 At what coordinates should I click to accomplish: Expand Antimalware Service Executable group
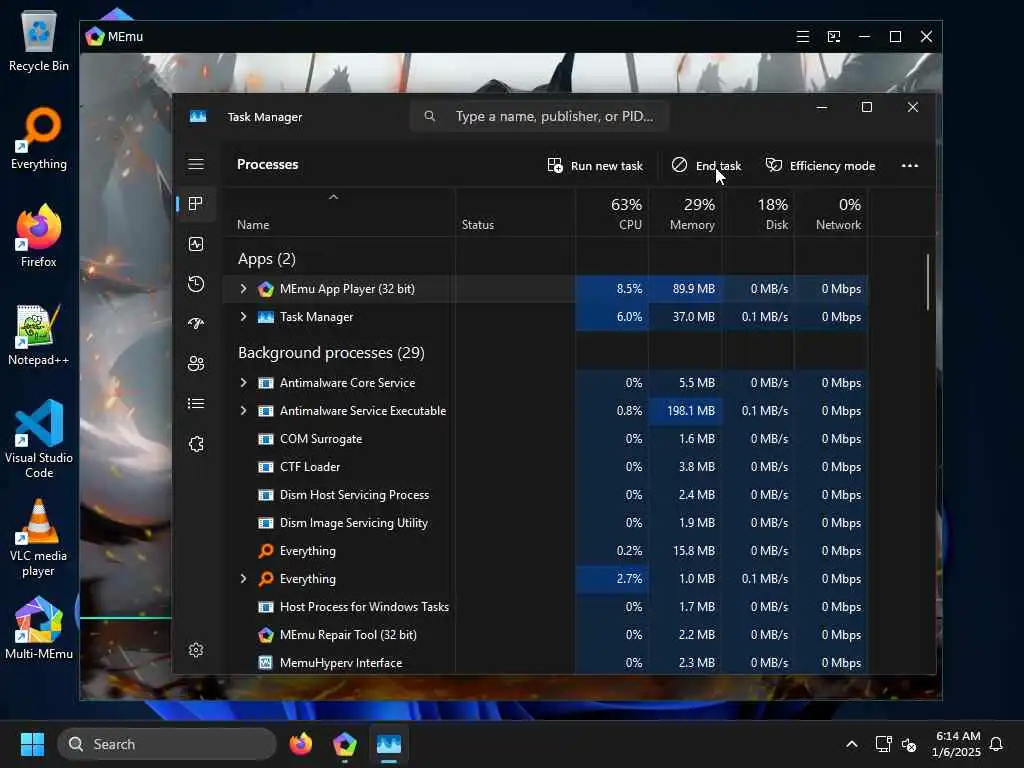click(243, 411)
